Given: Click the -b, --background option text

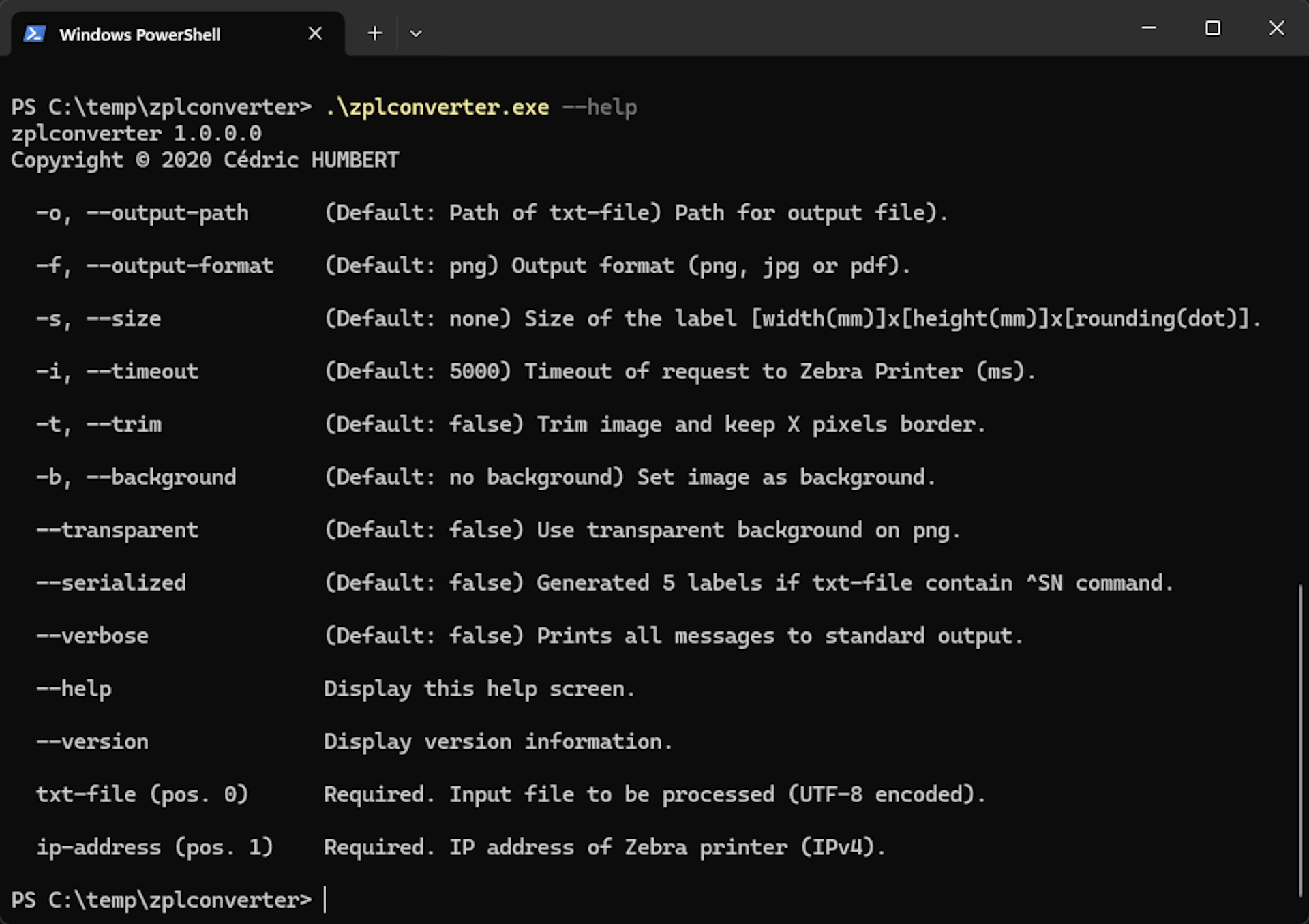Looking at the screenshot, I should pos(136,477).
